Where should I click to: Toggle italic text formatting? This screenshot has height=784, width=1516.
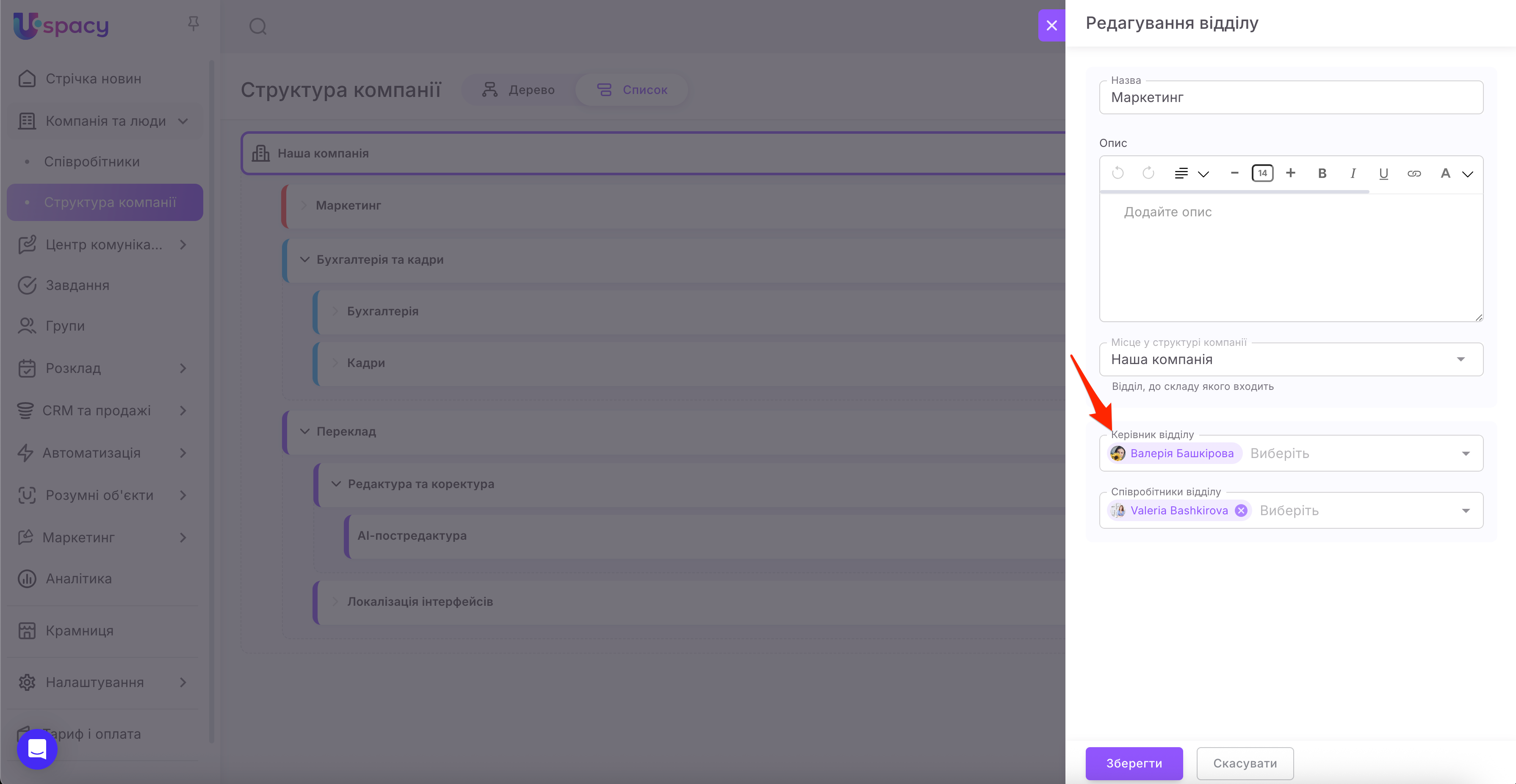pyautogui.click(x=1353, y=174)
